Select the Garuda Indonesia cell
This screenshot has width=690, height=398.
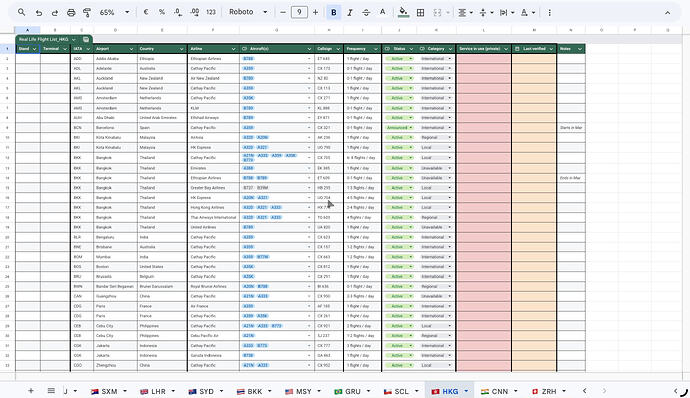tap(213, 355)
